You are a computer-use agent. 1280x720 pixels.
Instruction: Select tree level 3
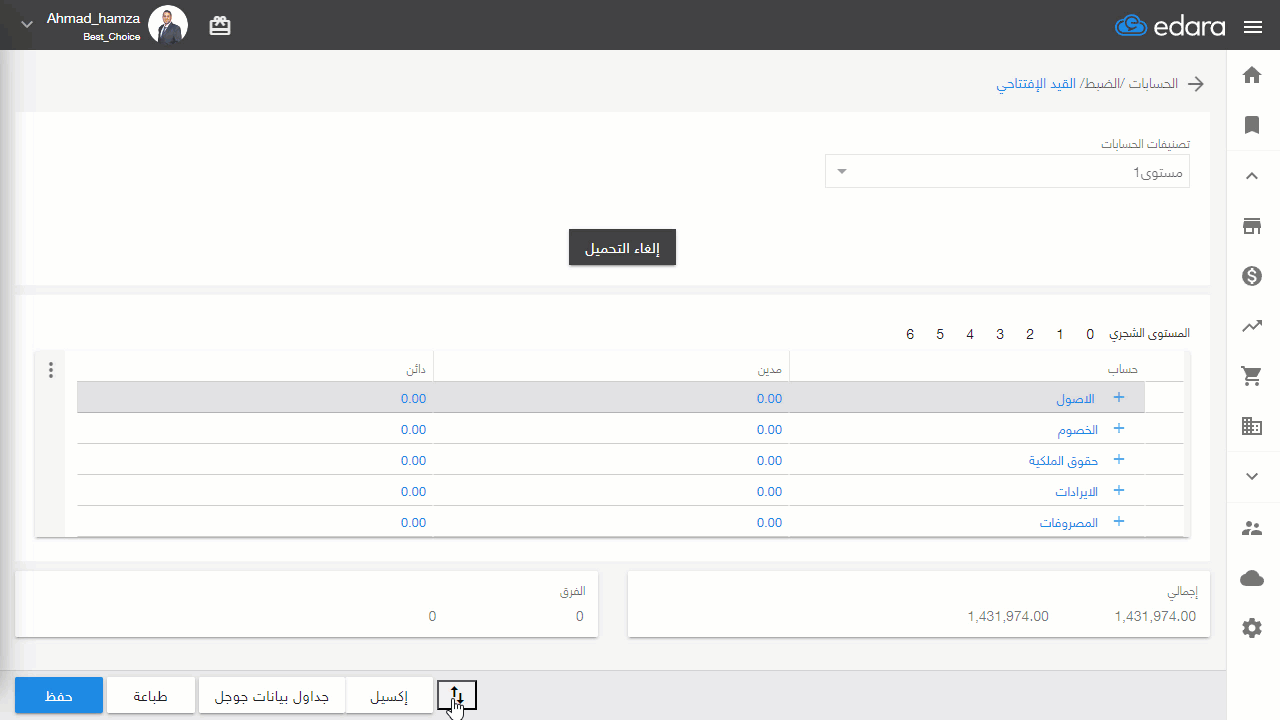point(1000,334)
